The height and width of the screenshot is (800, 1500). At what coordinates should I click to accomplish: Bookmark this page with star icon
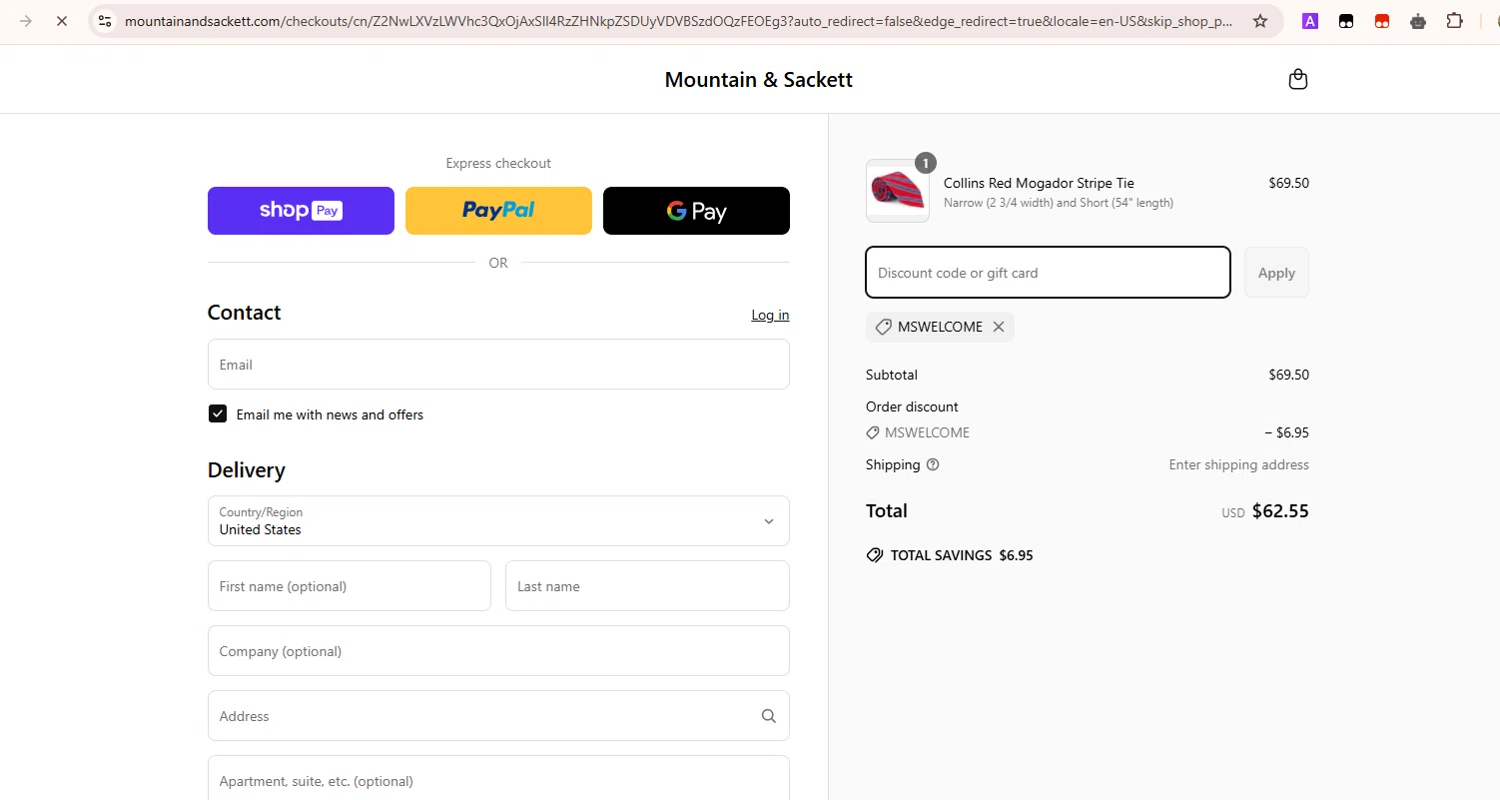pos(1260,20)
